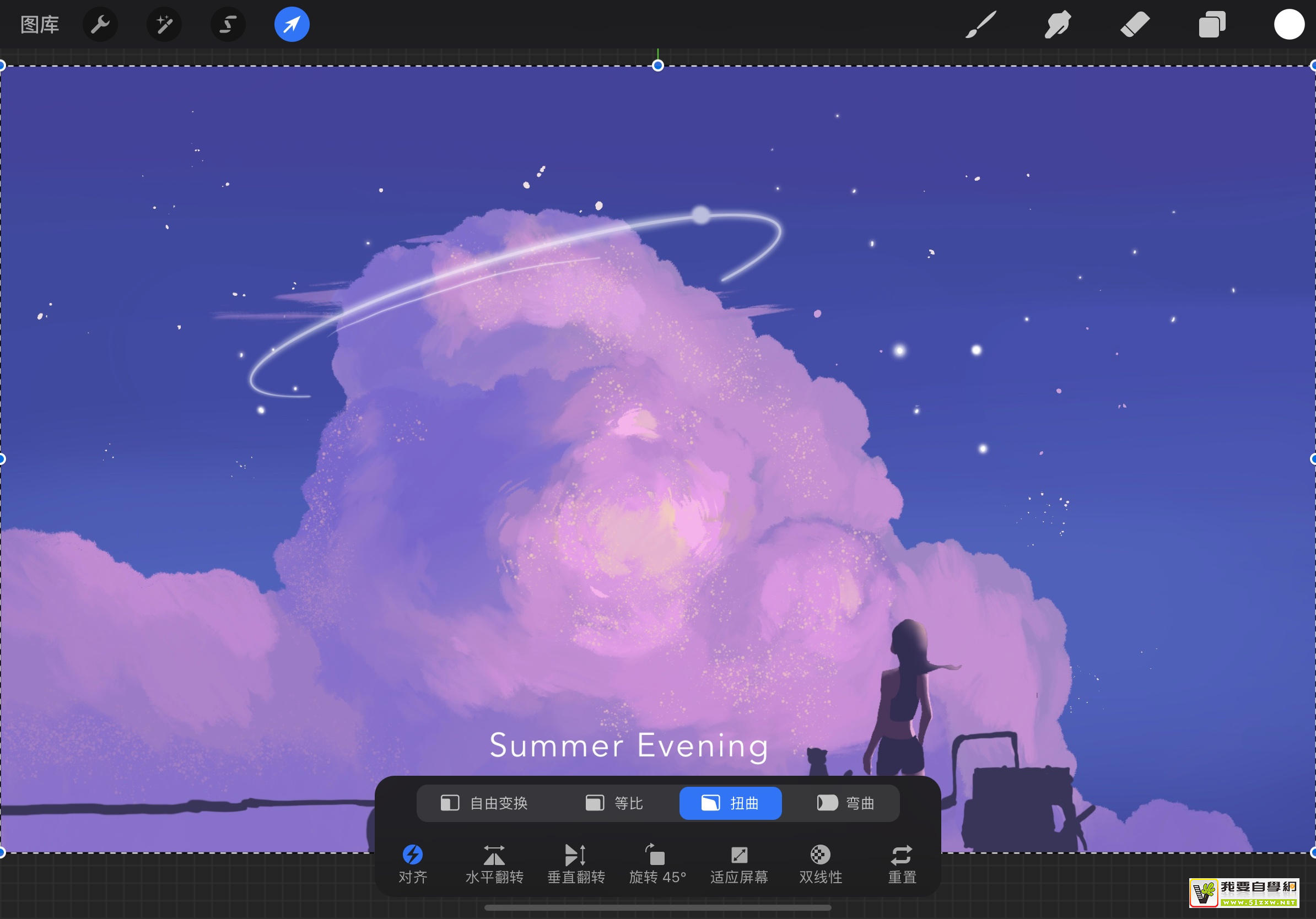
Task: Return to gallery via 图库
Action: (x=40, y=25)
